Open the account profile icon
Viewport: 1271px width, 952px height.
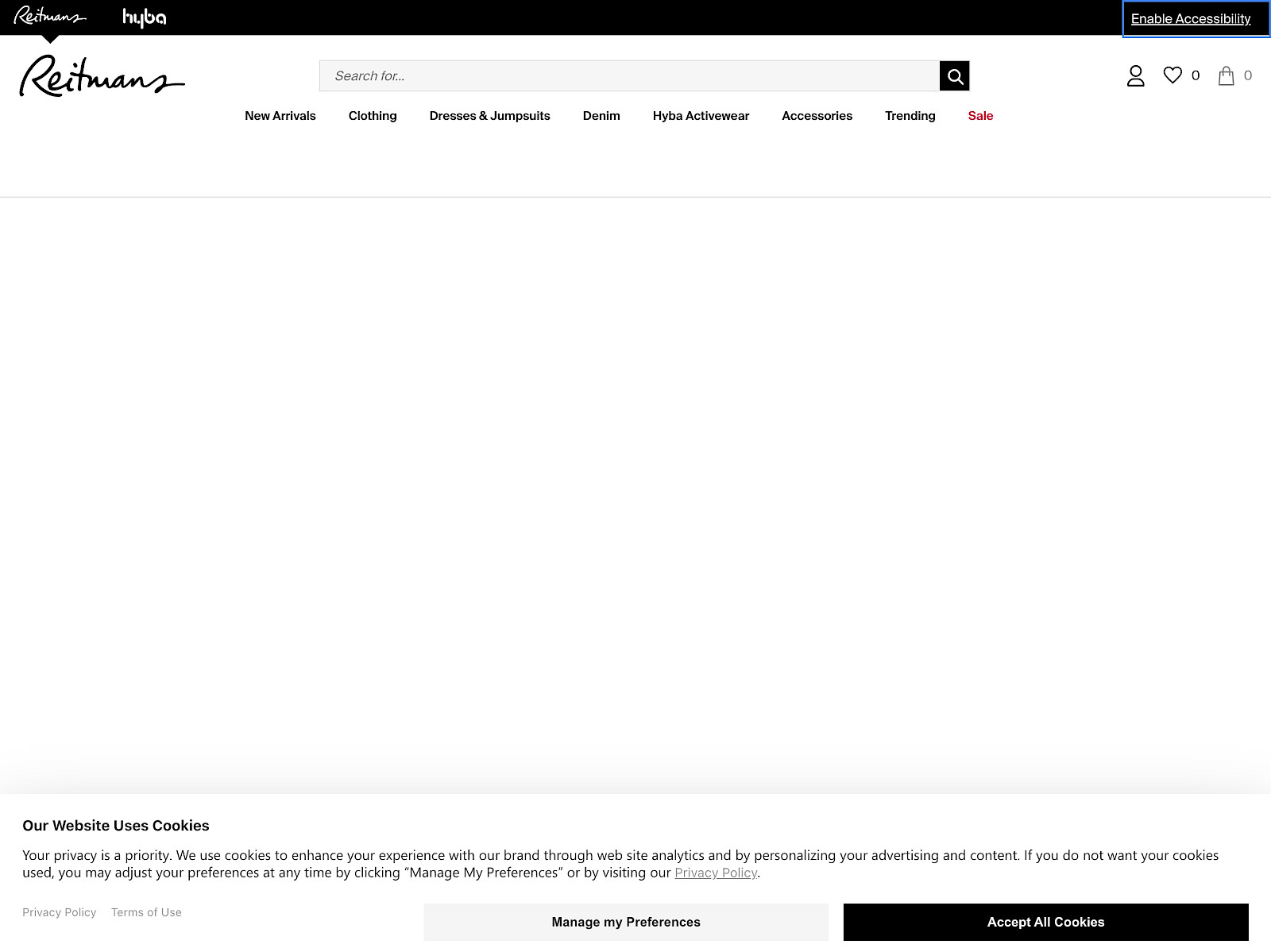(x=1135, y=75)
